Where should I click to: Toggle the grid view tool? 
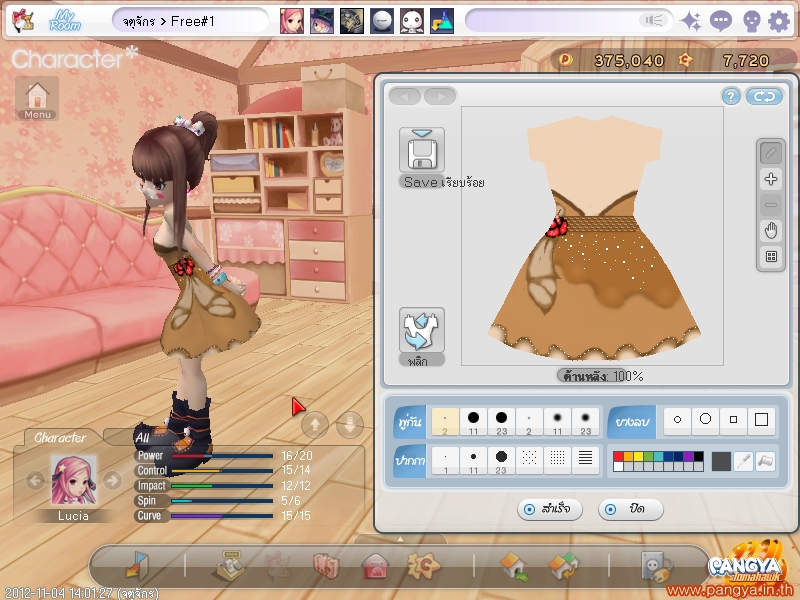[771, 257]
